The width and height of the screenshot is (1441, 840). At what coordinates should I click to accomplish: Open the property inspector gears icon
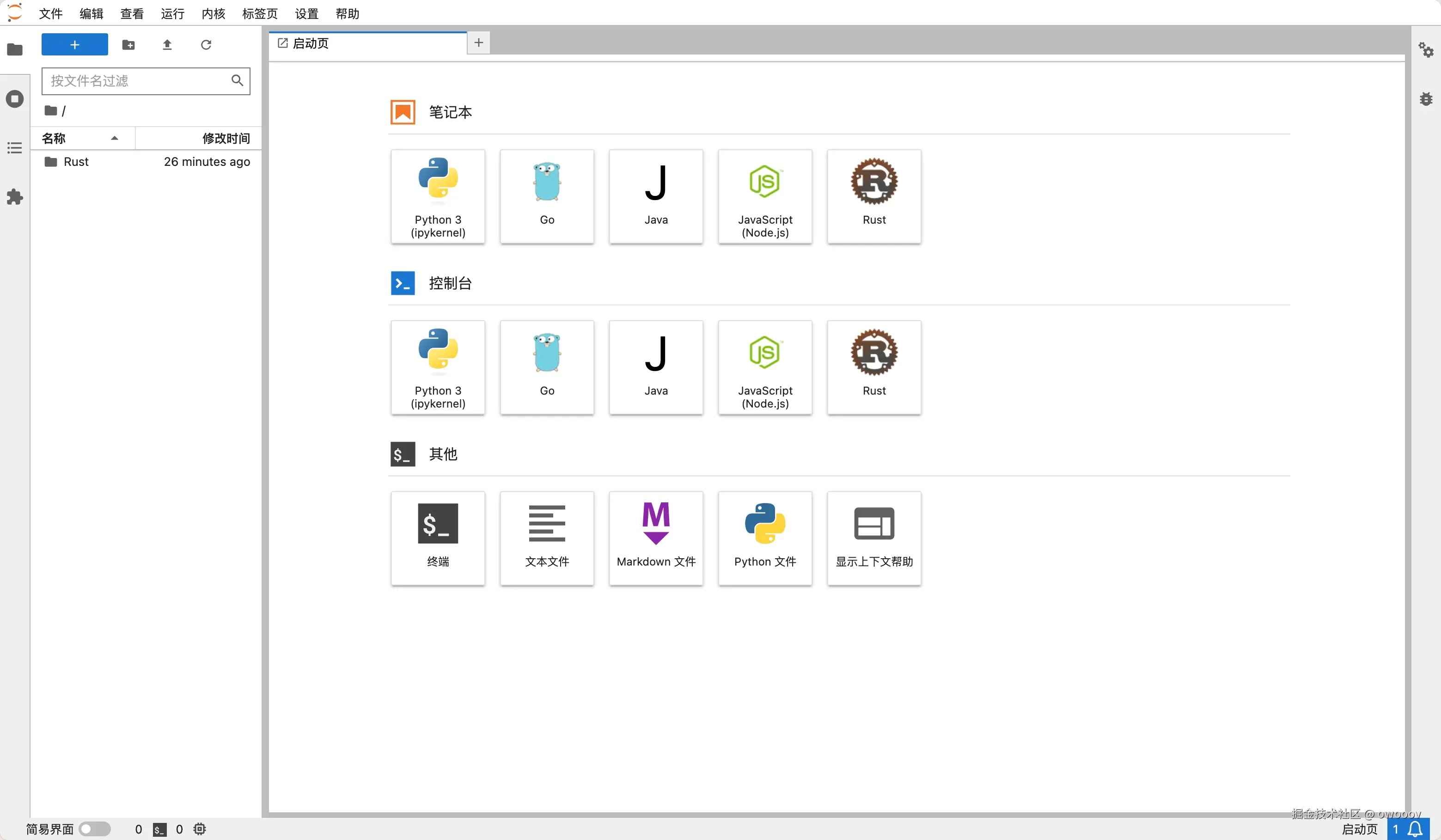pos(1426,50)
